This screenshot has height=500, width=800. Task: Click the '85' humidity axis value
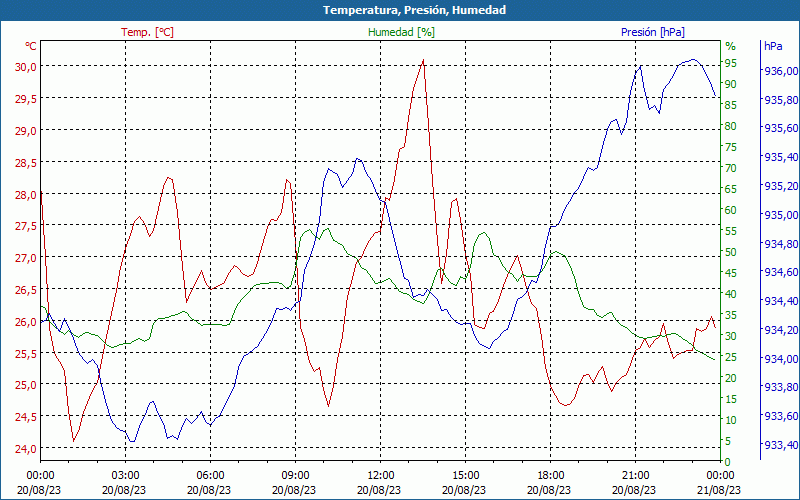pos(731,105)
